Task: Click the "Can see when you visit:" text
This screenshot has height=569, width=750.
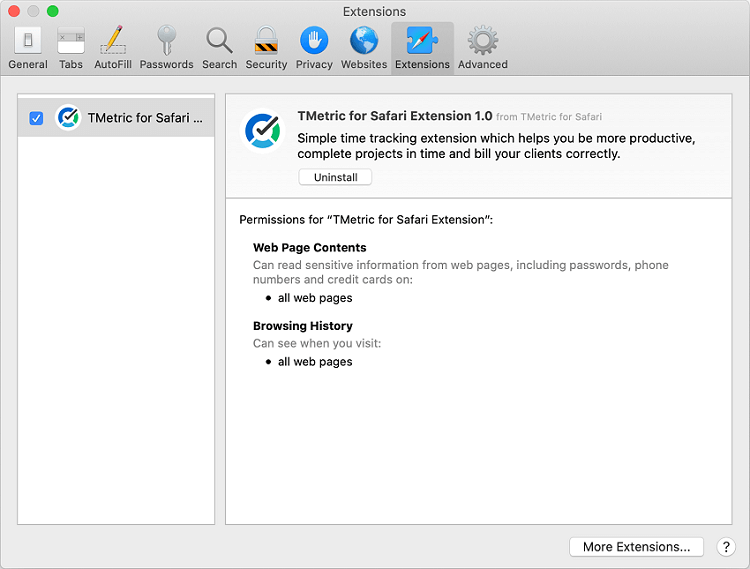Action: [317, 343]
